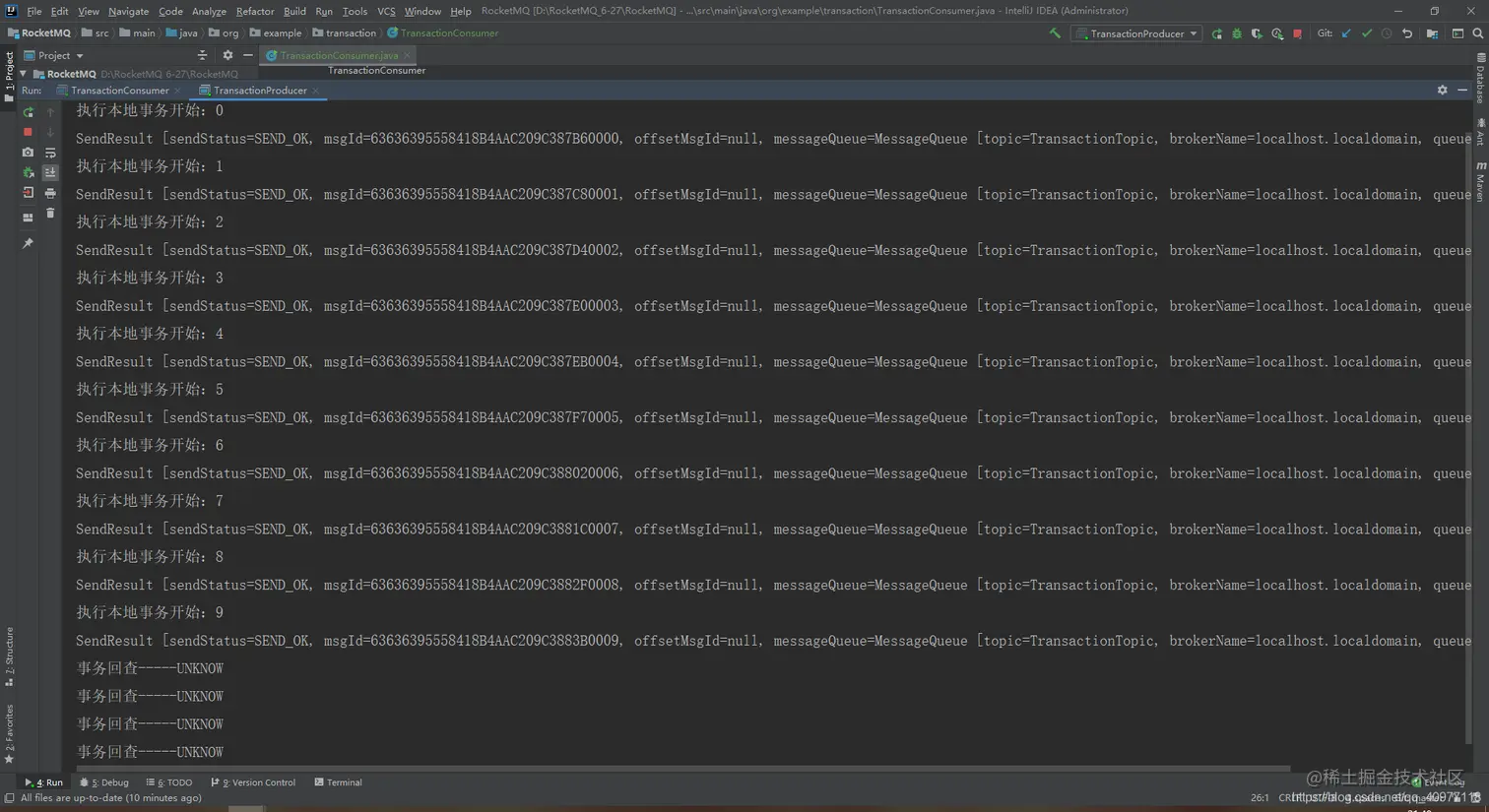This screenshot has height=812, width=1489.
Task: Open the Database side panel
Action: [x=1480, y=79]
